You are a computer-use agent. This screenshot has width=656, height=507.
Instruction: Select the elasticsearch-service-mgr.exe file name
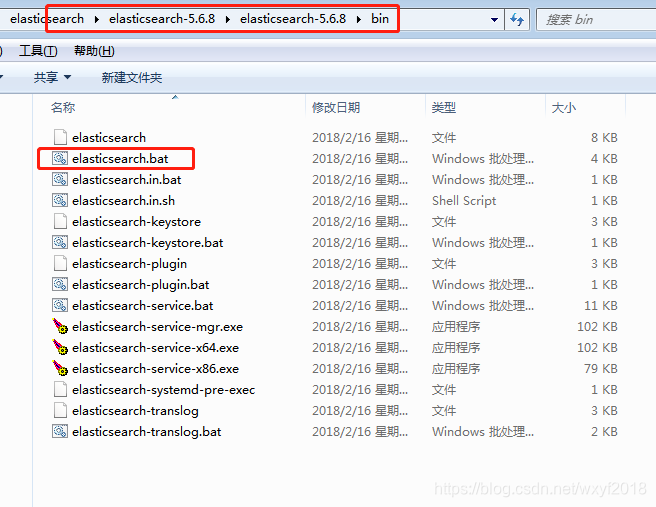coord(157,326)
